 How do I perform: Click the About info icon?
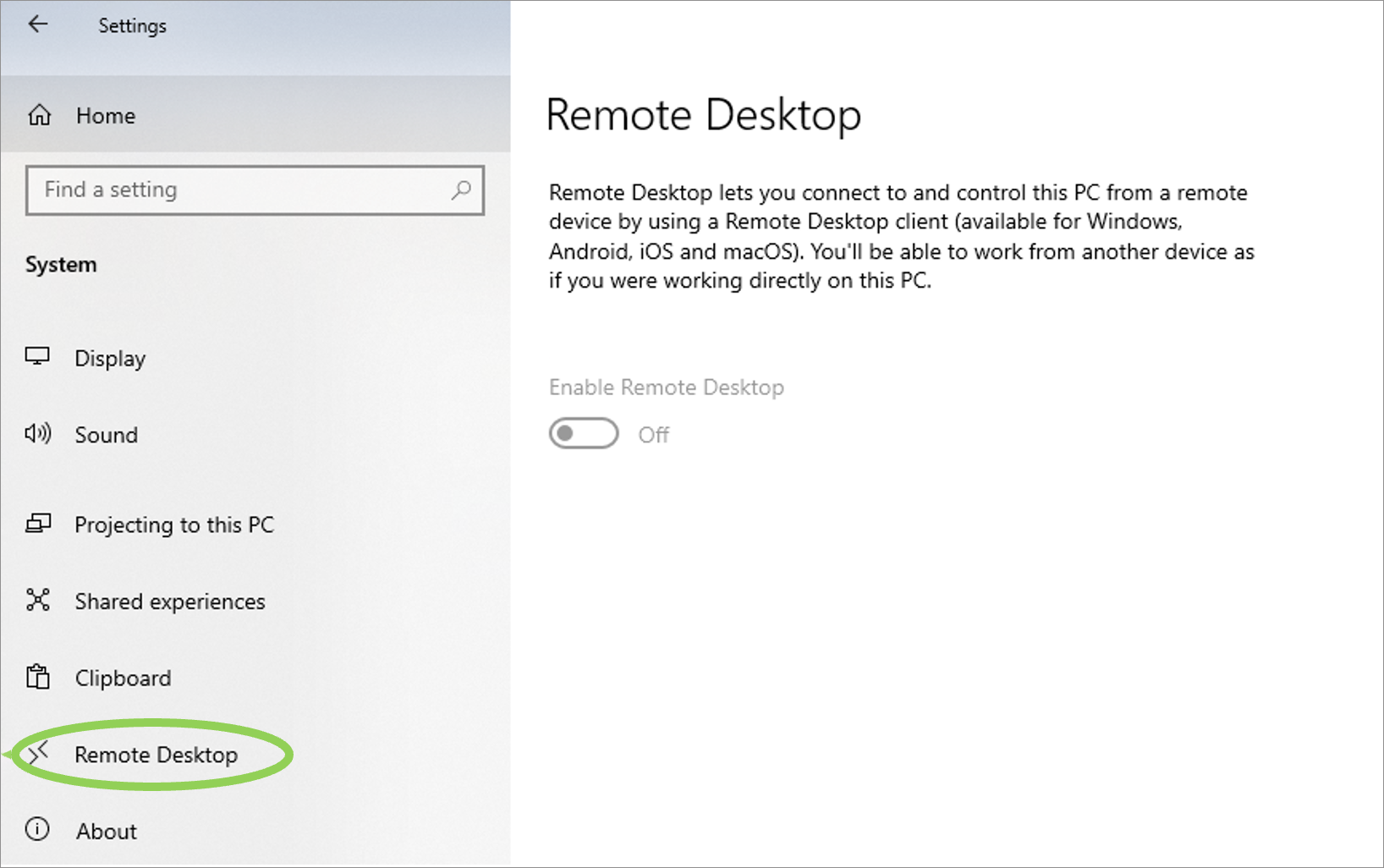tap(38, 830)
